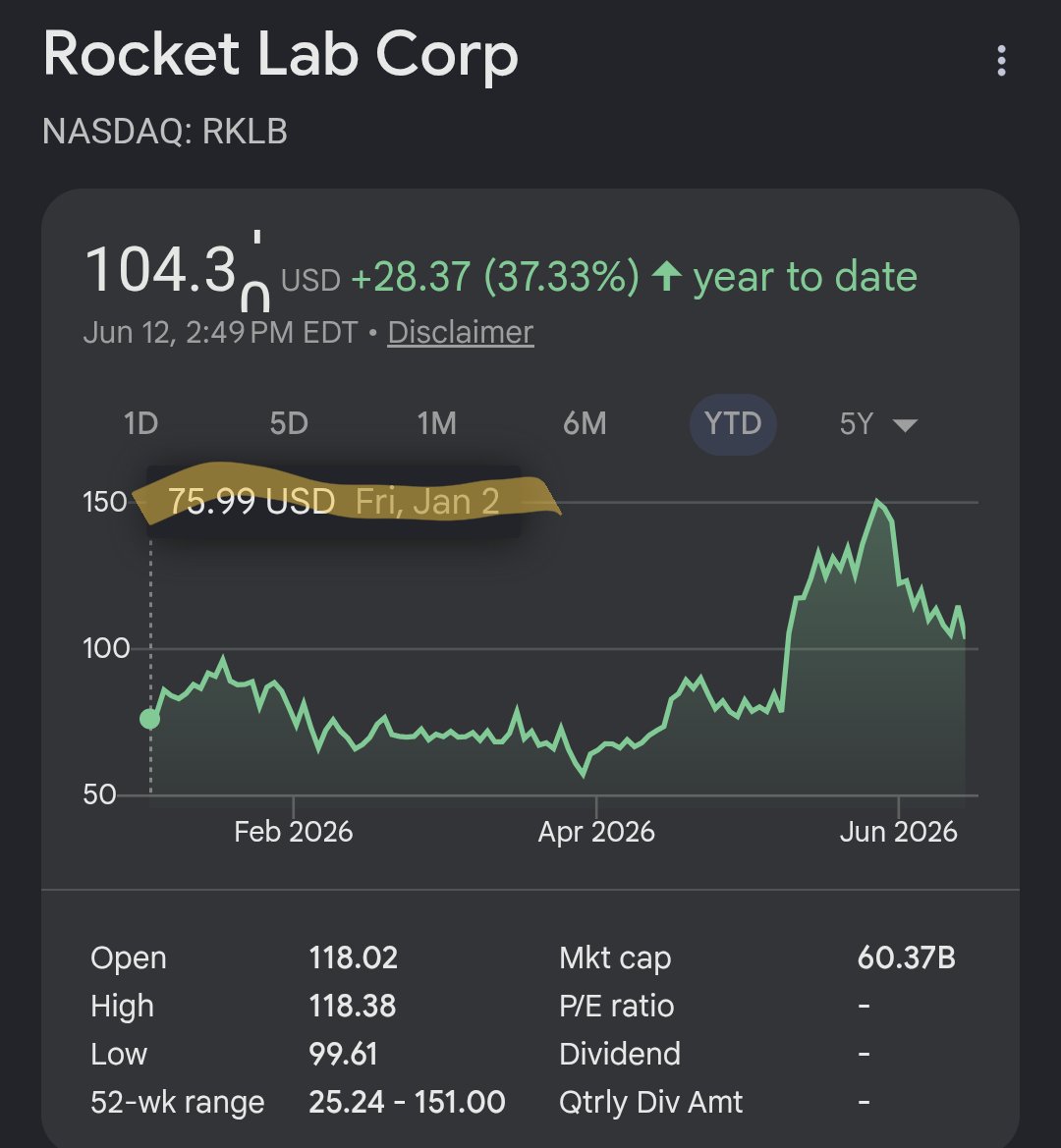This screenshot has width=1061, height=1148.
Task: Click the year to date label
Action: click(806, 277)
